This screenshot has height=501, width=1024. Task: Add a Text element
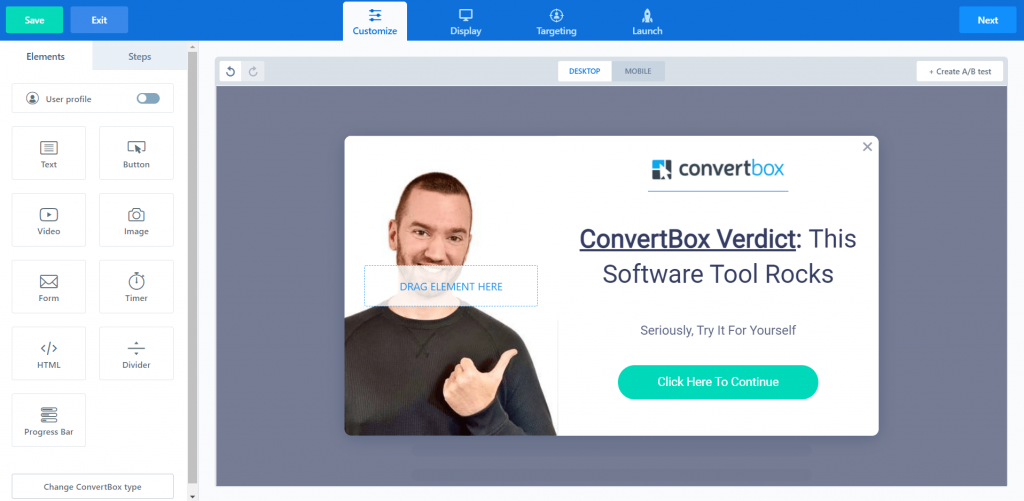click(x=49, y=153)
